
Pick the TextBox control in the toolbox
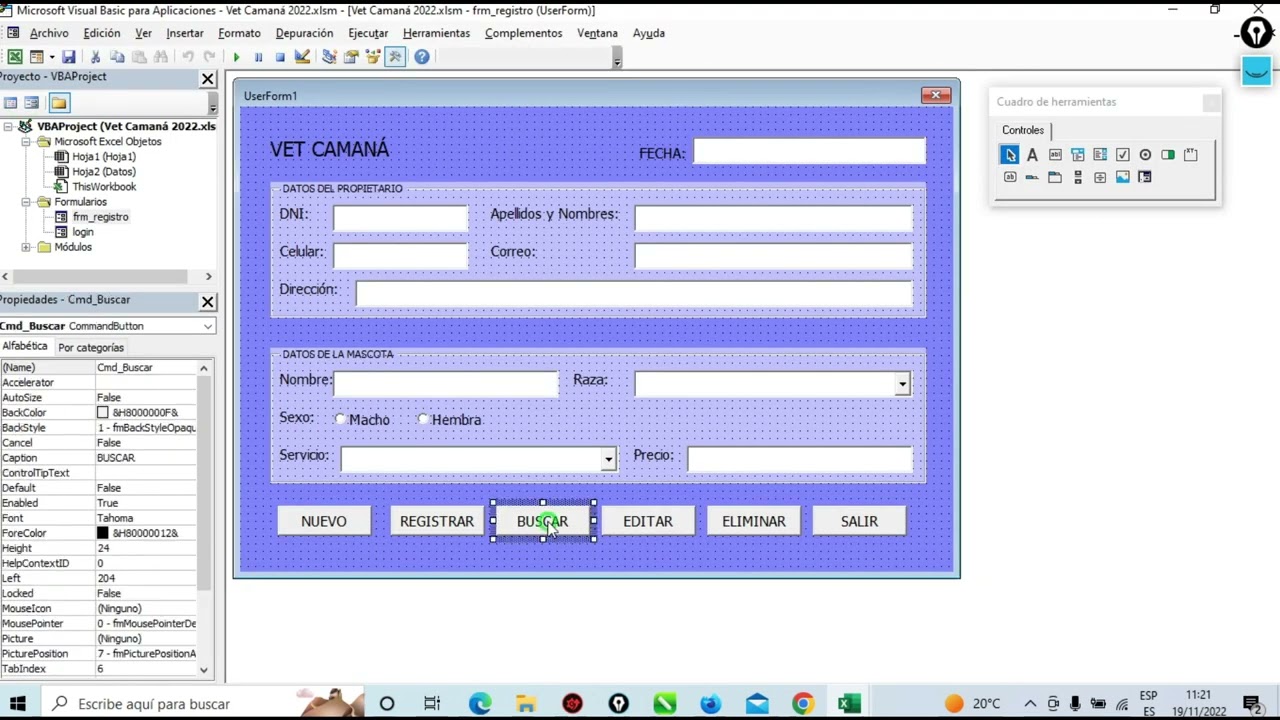(x=1055, y=155)
